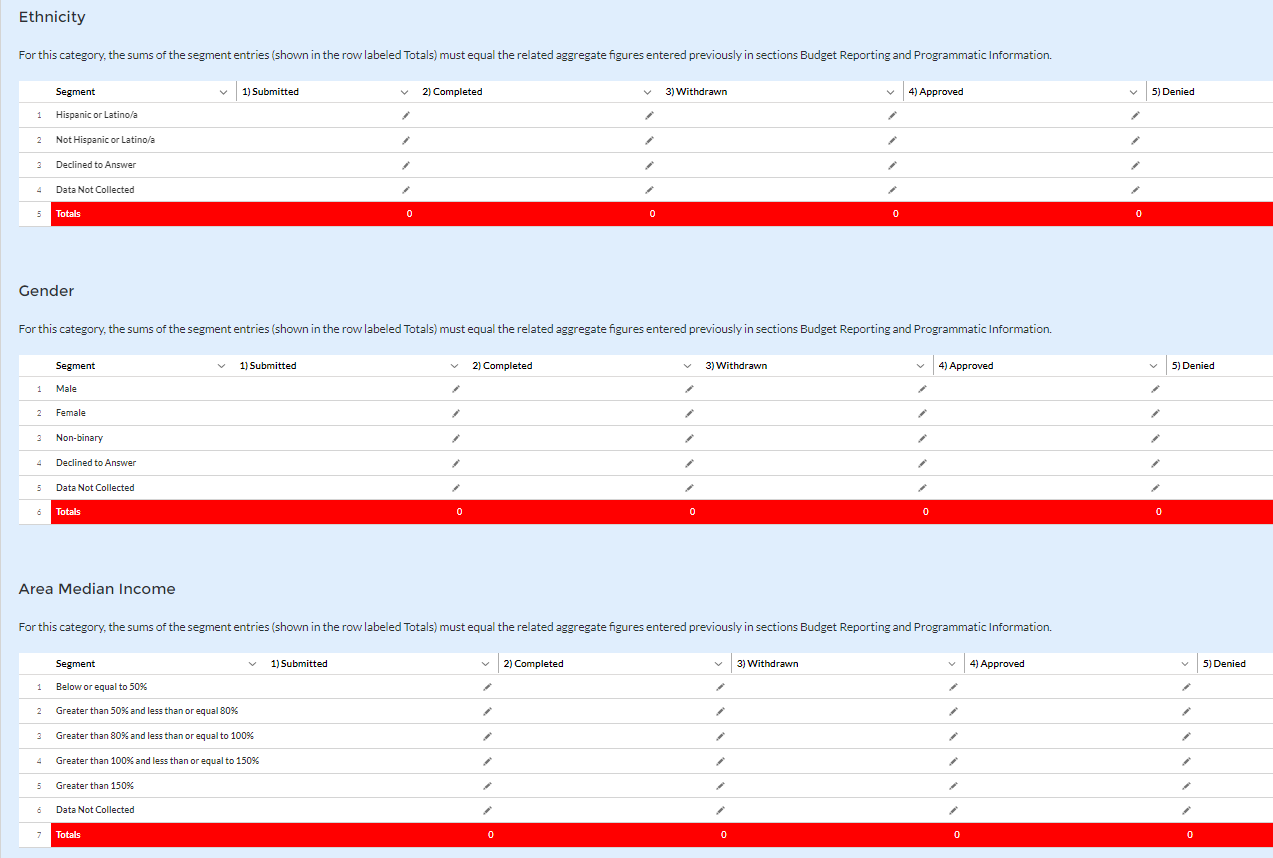This screenshot has width=1273, height=858.
Task: Edit Submitted for Below or equal to 50%
Action: point(487,687)
